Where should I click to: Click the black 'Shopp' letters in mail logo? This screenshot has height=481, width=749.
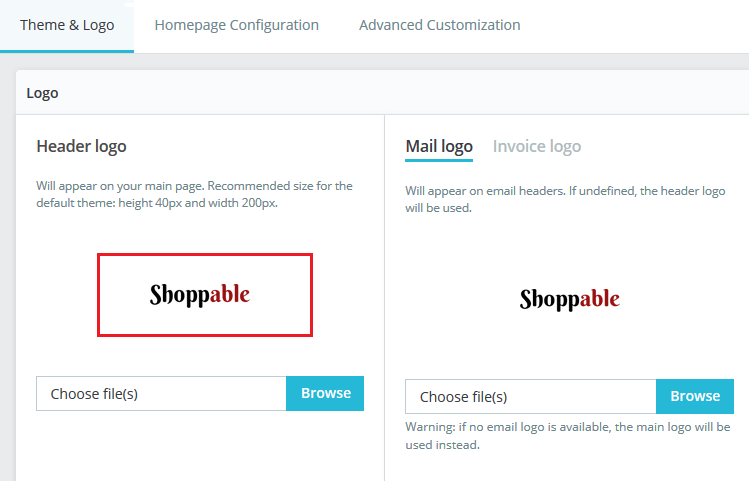[548, 299]
